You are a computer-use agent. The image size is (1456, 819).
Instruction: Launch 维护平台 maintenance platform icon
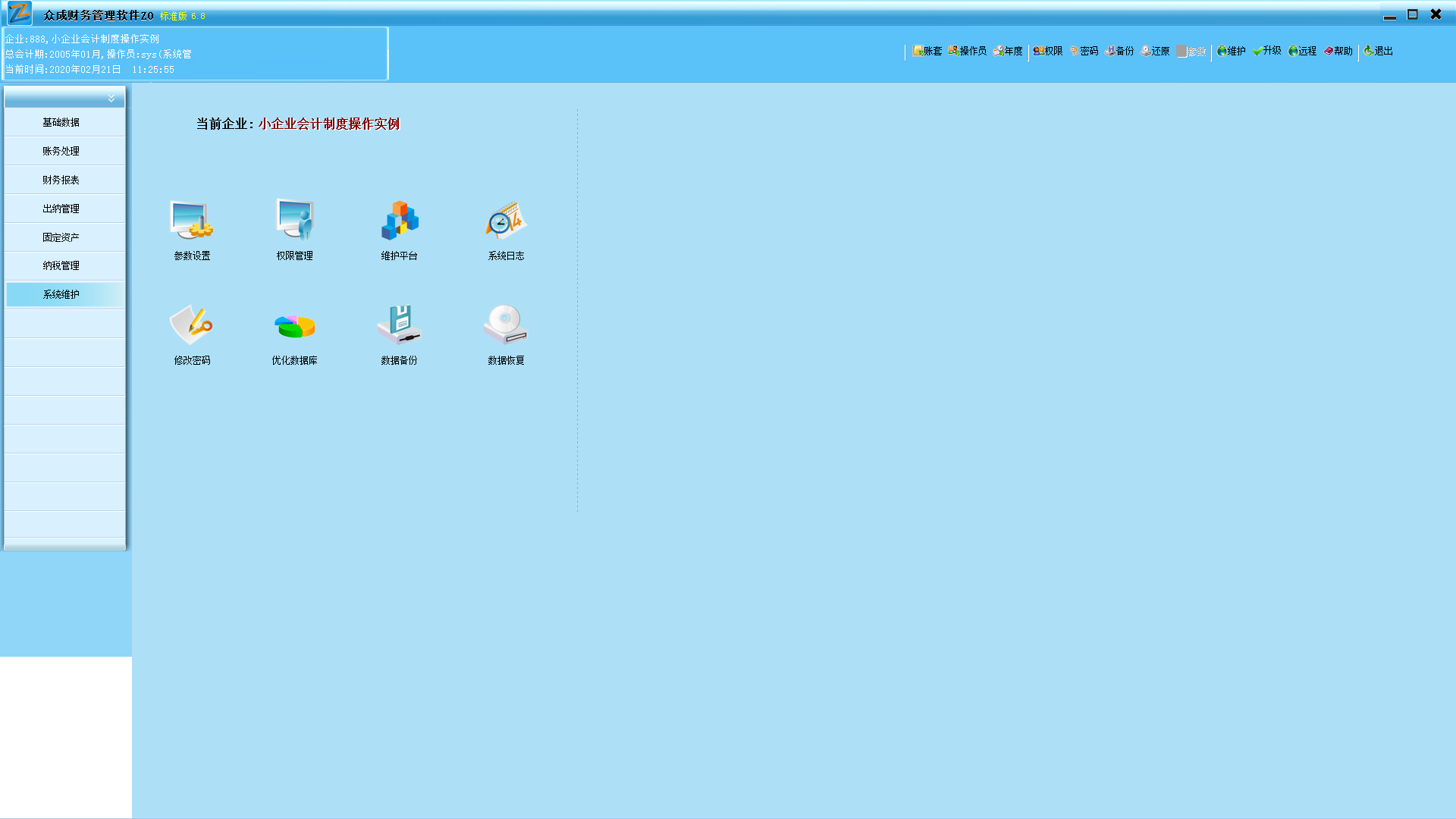tap(399, 231)
